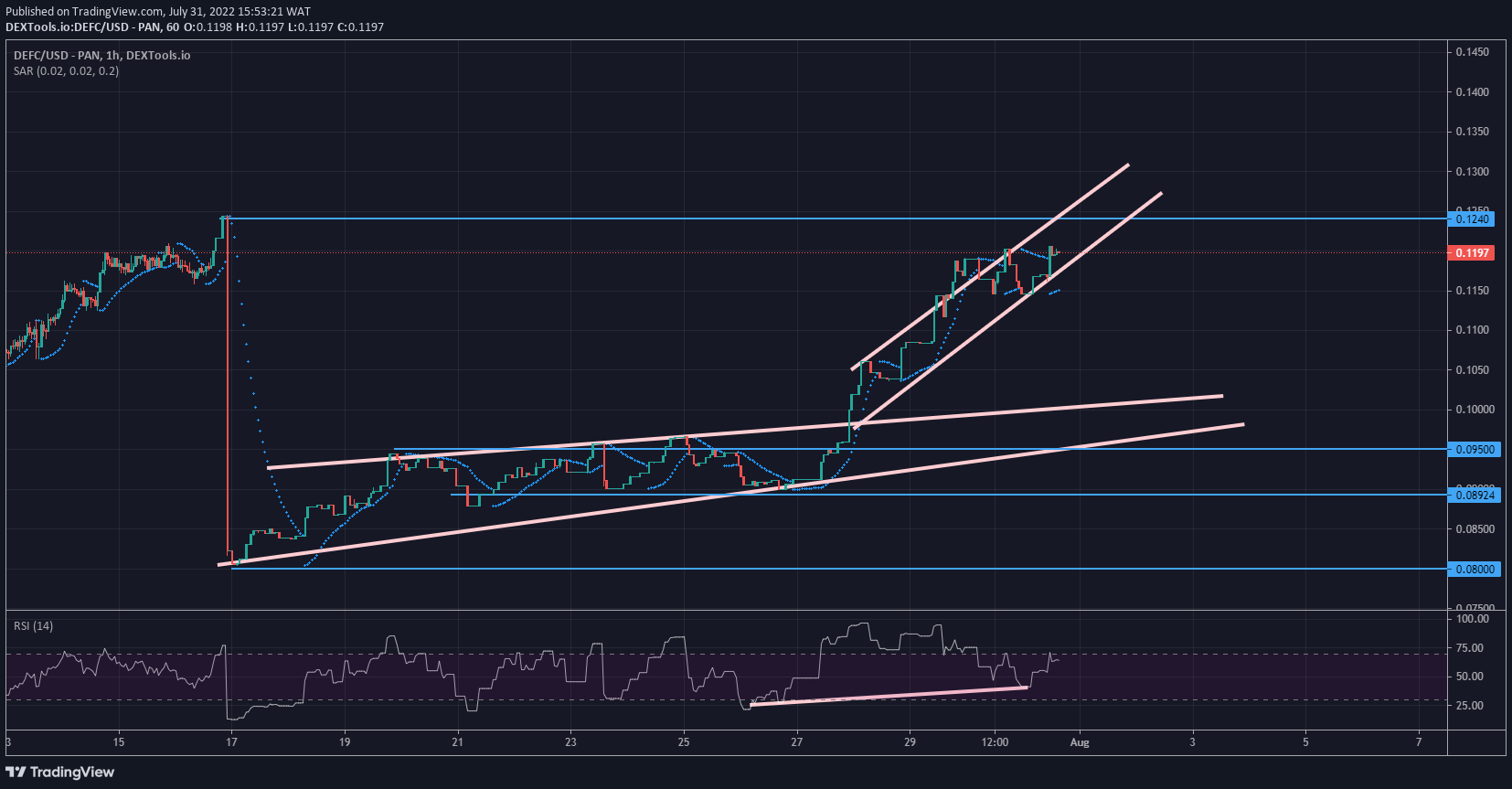Click the 0.0850 price axis label
The width and height of the screenshot is (1512, 789).
1475,529
